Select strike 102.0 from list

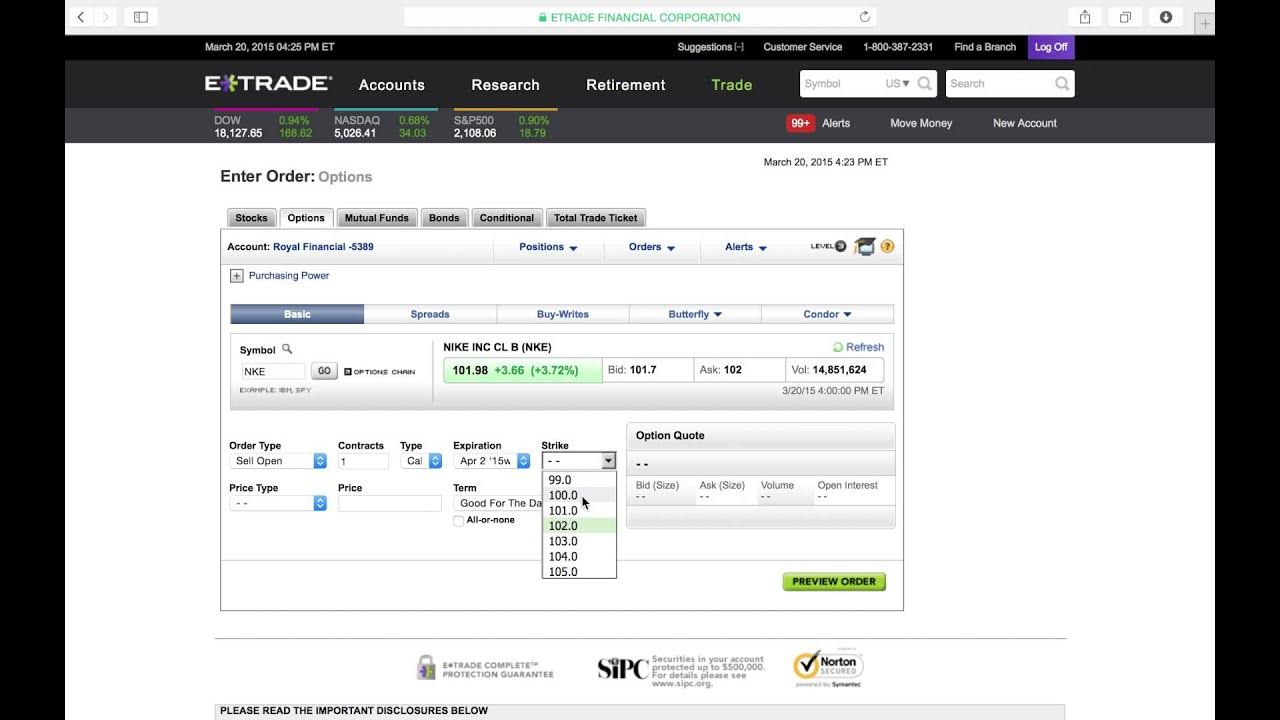pyautogui.click(x=579, y=526)
